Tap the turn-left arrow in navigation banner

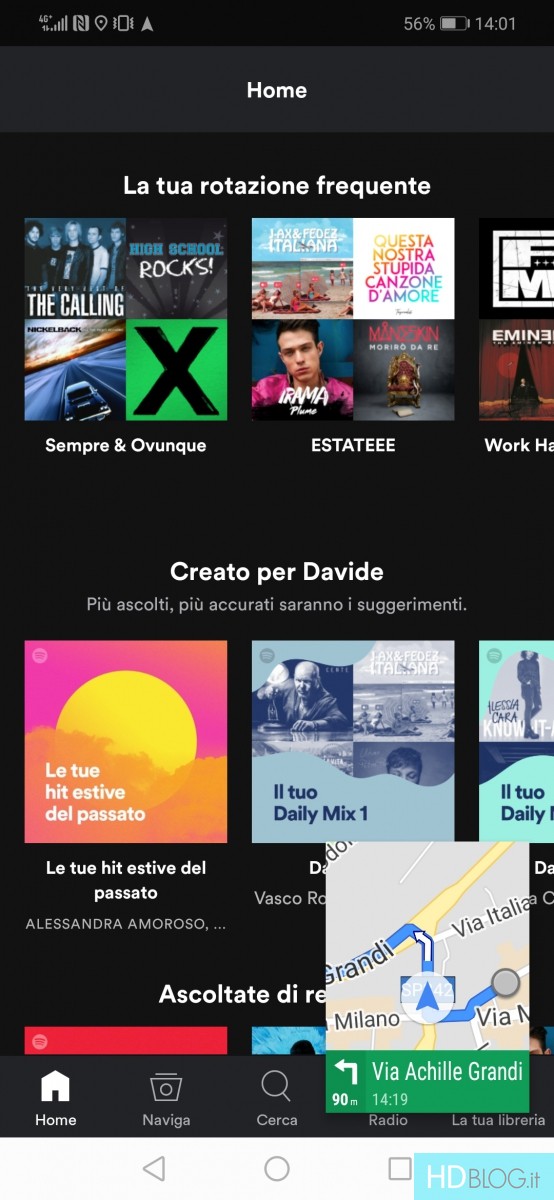tap(346, 1072)
